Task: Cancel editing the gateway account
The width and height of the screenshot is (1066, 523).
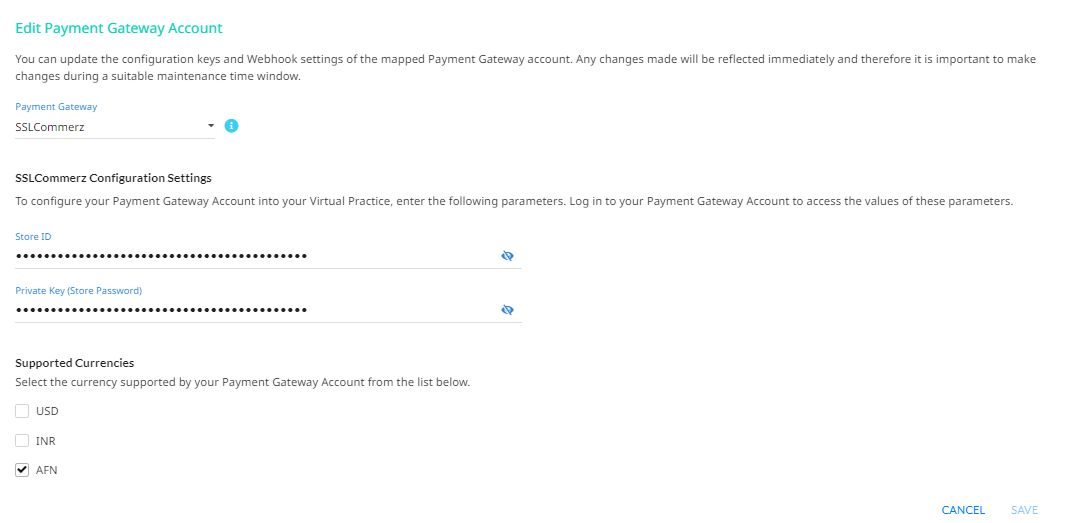Action: click(x=963, y=510)
